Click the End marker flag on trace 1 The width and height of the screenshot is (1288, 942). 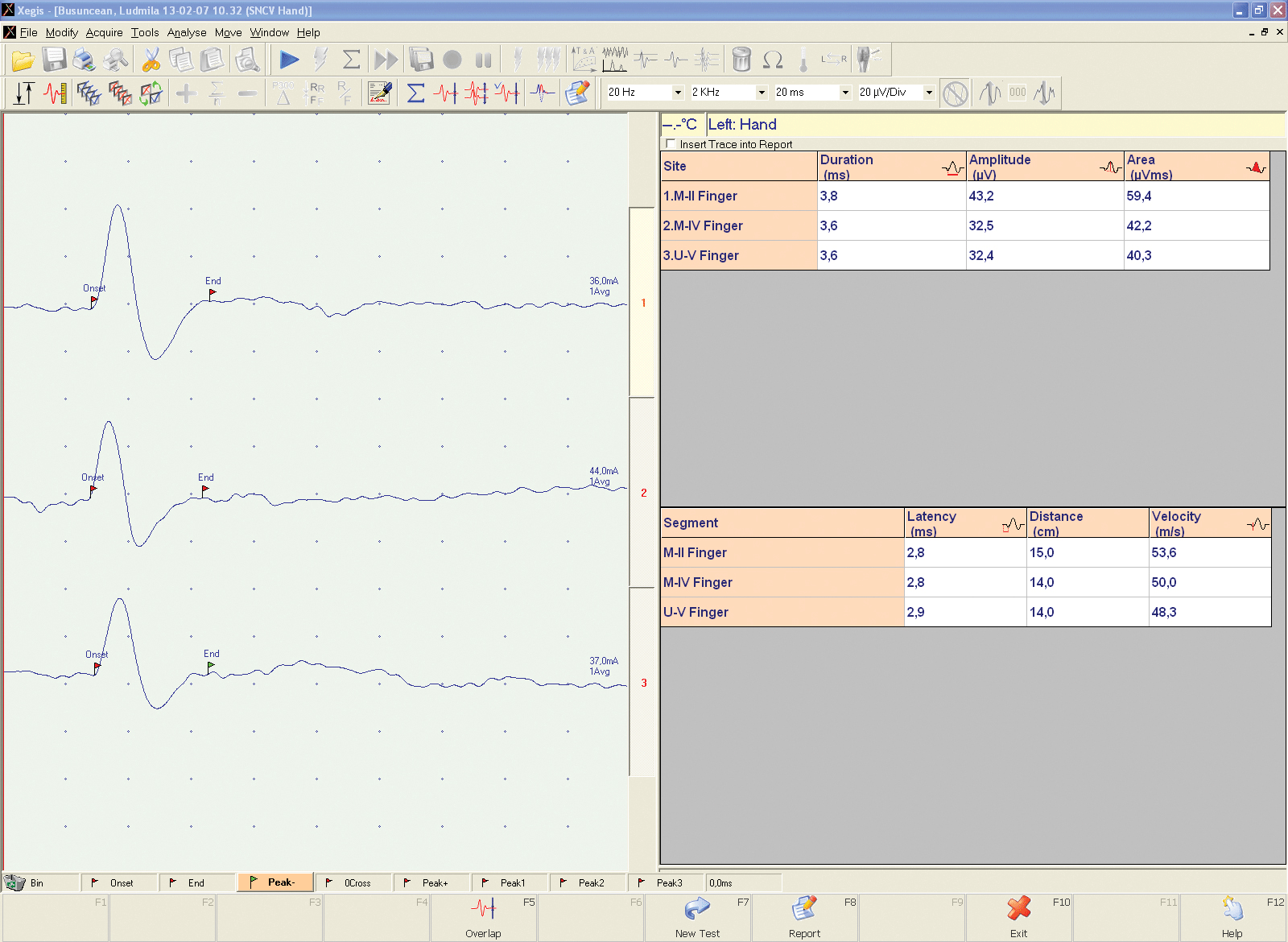(212, 294)
